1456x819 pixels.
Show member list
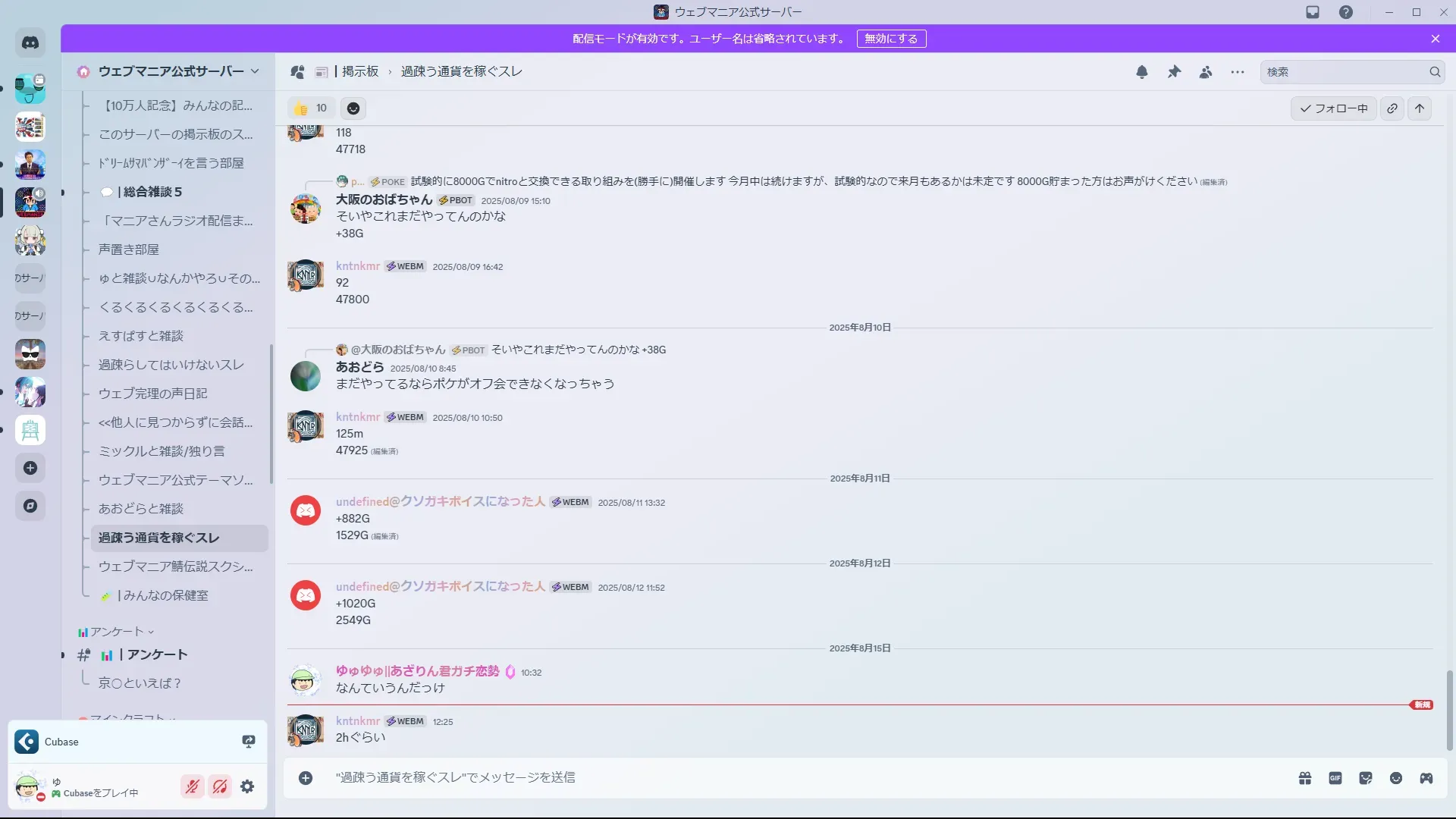tap(1206, 72)
